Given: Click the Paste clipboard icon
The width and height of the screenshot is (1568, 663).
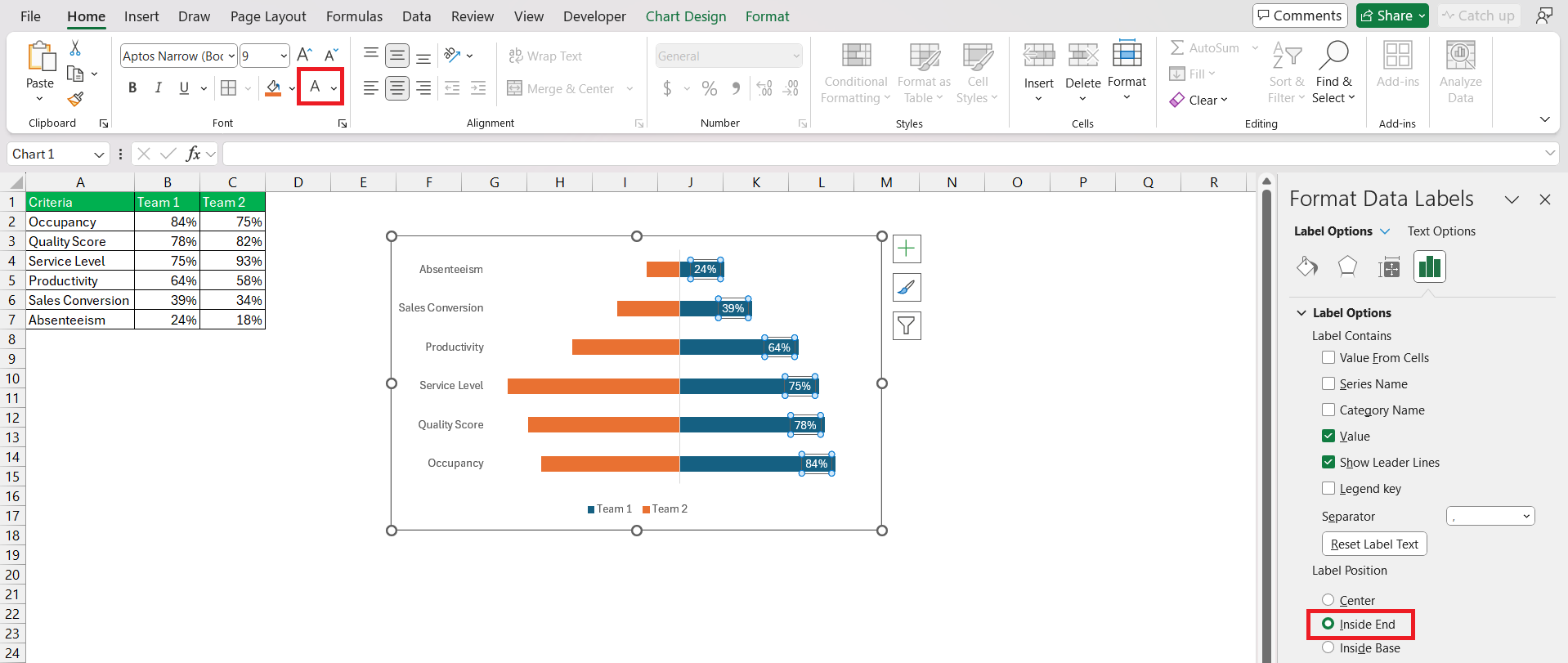Looking at the screenshot, I should tap(40, 57).
